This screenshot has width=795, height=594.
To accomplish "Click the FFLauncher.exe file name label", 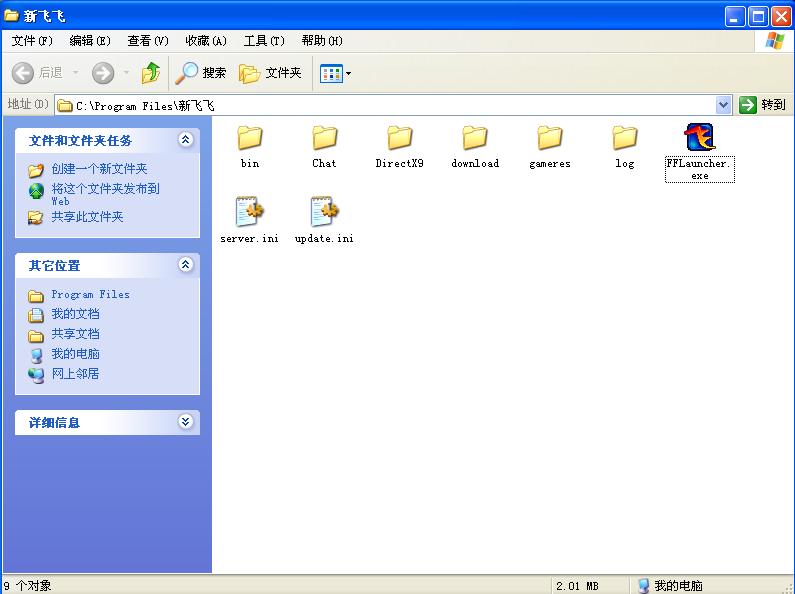I will pos(700,169).
